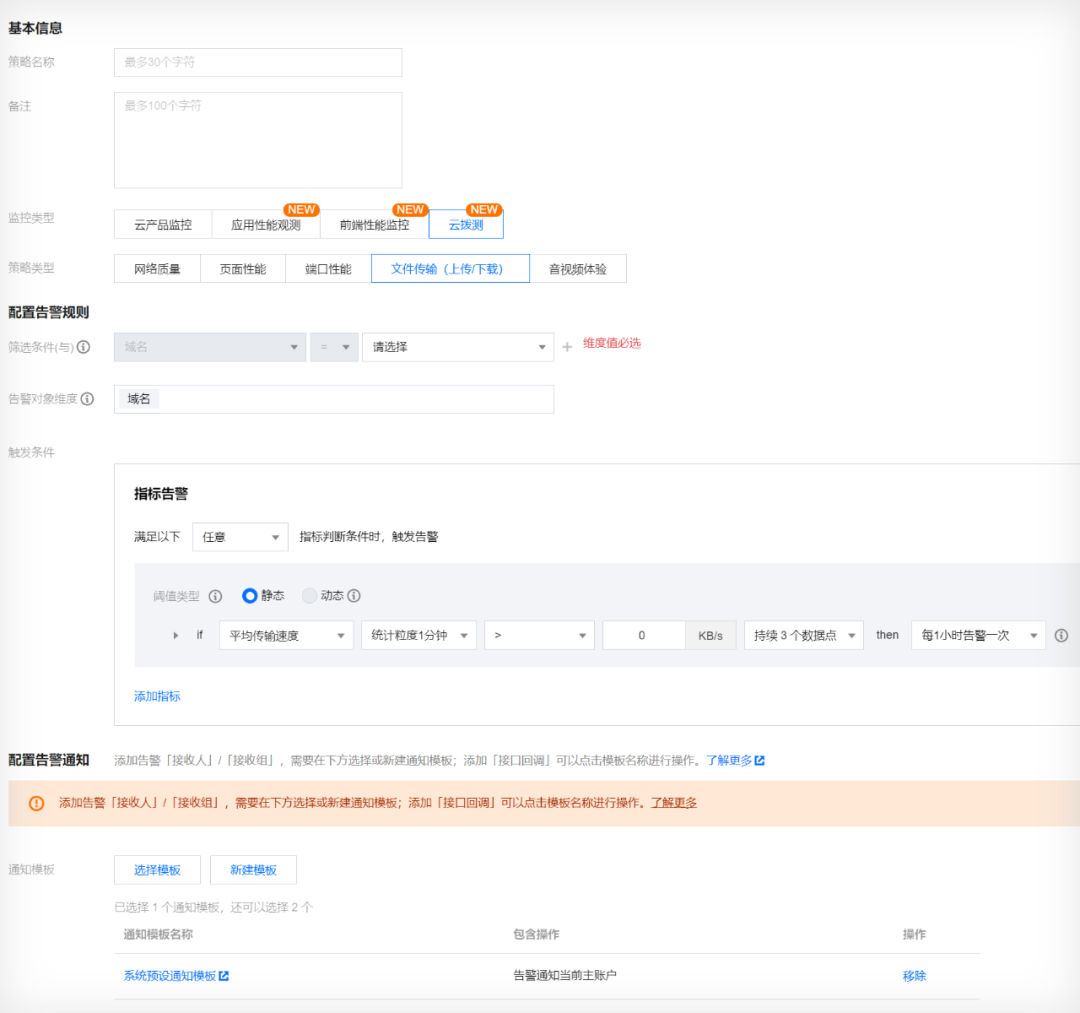
Task: Select the 动态 threshold radio button
Action: click(309, 596)
